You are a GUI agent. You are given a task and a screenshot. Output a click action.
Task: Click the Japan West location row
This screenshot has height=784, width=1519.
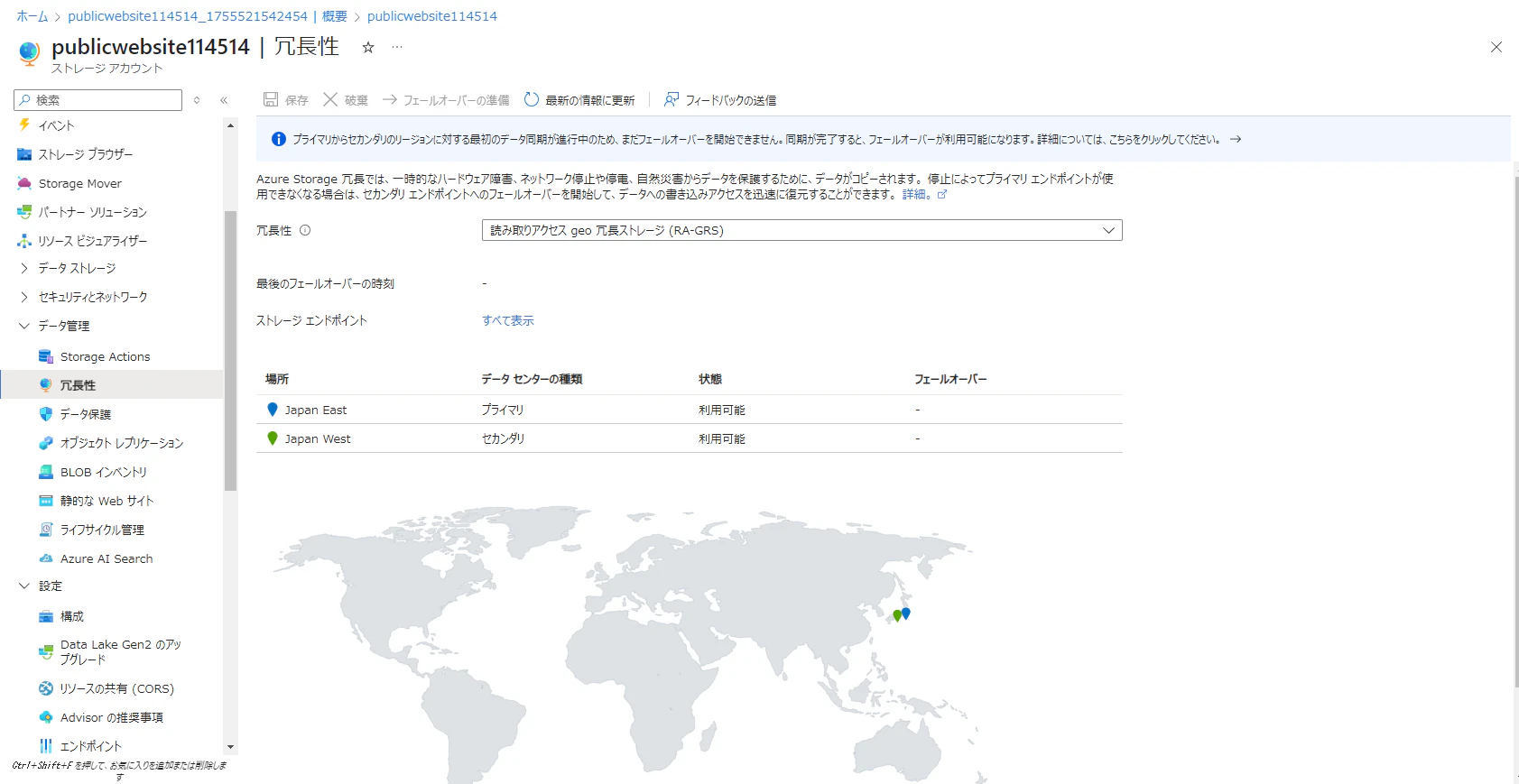point(690,438)
